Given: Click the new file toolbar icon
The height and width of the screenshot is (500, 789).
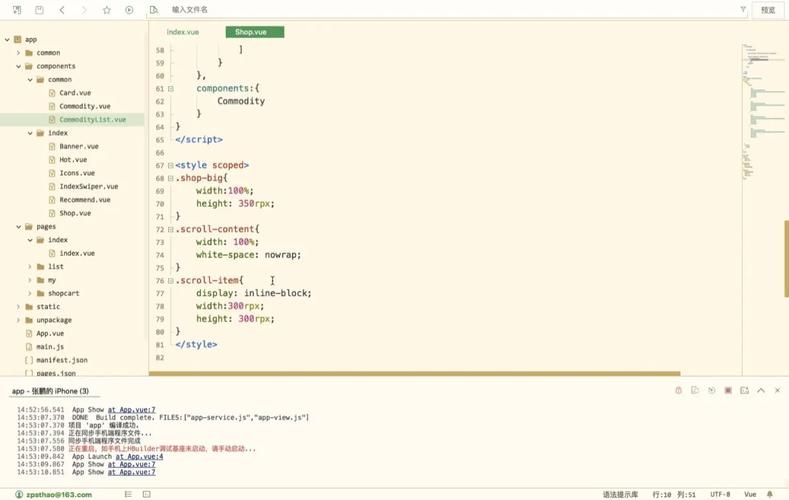Looking at the screenshot, I should [x=17, y=10].
